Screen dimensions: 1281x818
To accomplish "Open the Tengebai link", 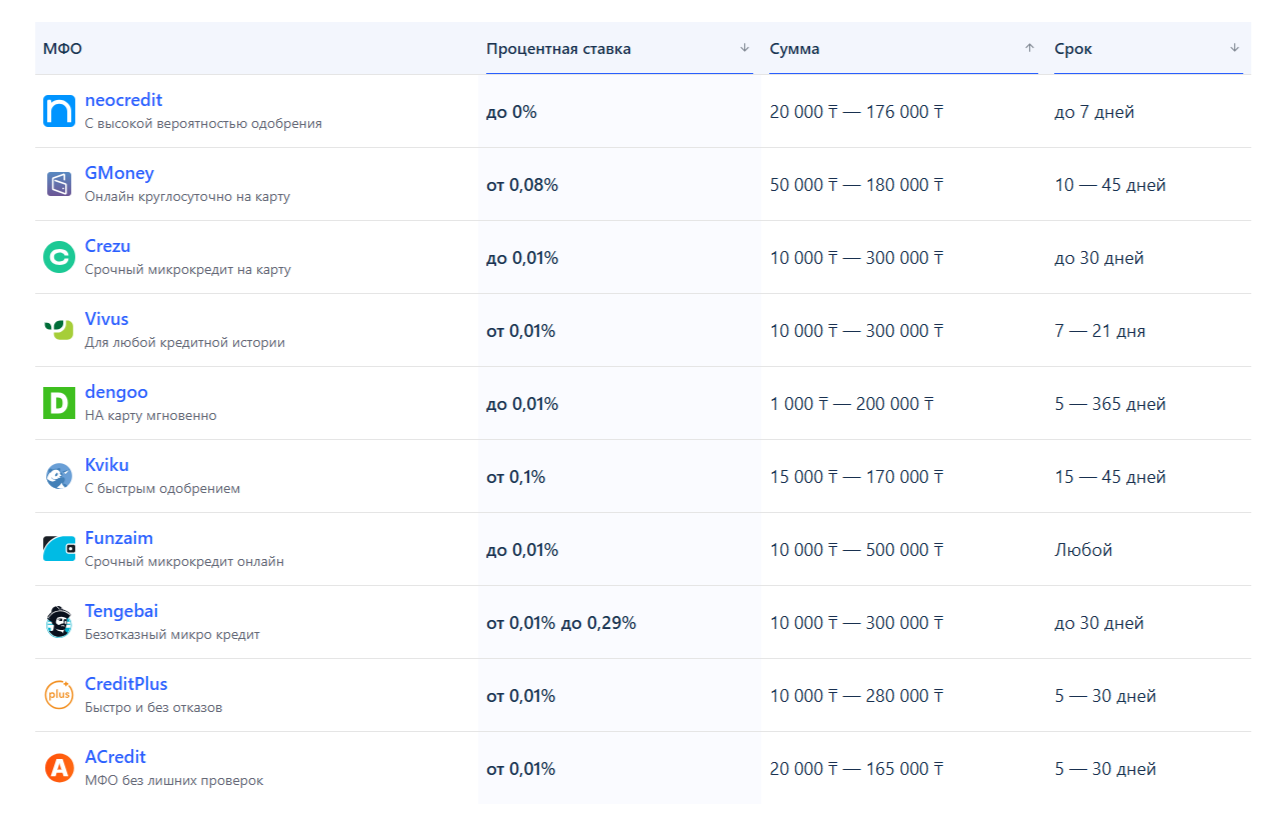I will tap(121, 611).
